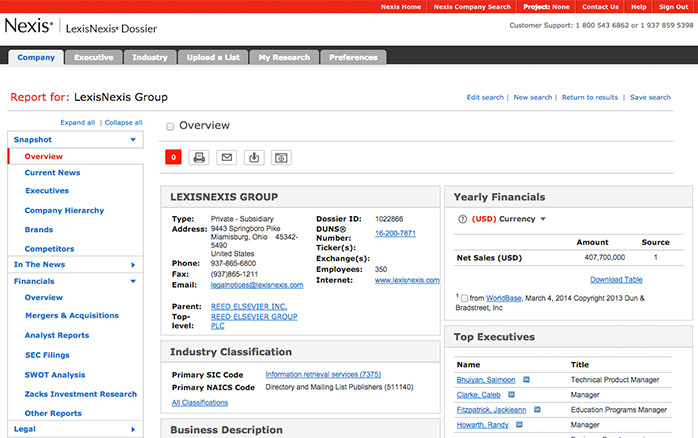This screenshot has height=438, width=698.
Task: Collapse the Financials section arrow
Action: 133,281
